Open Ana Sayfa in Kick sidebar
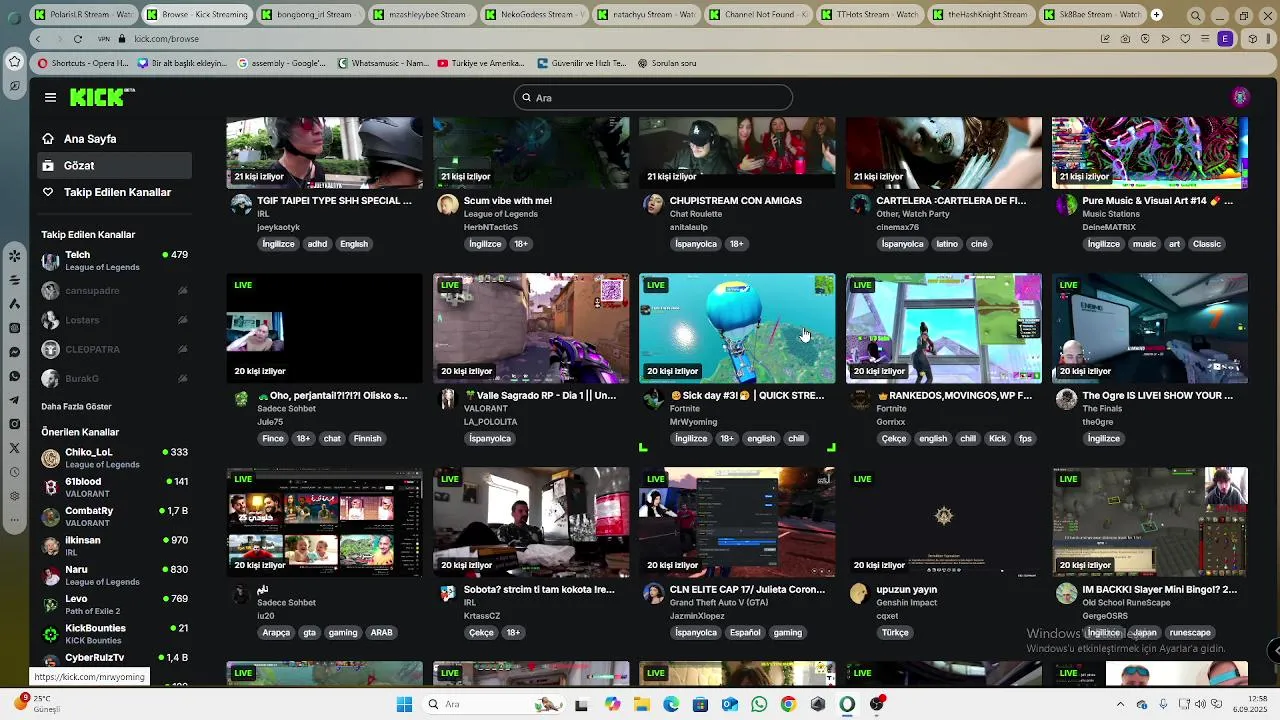This screenshot has width=1280, height=720. pyautogui.click(x=114, y=139)
